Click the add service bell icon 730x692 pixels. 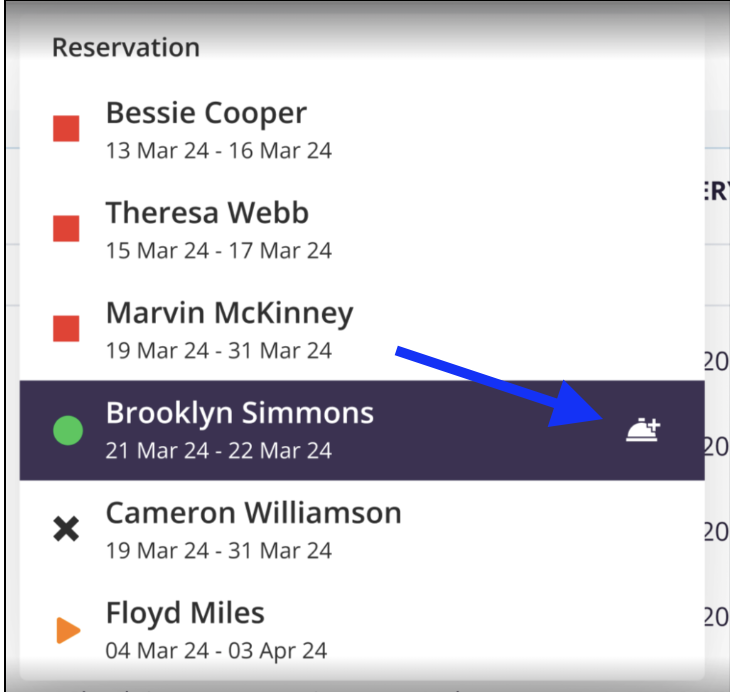pyautogui.click(x=643, y=430)
